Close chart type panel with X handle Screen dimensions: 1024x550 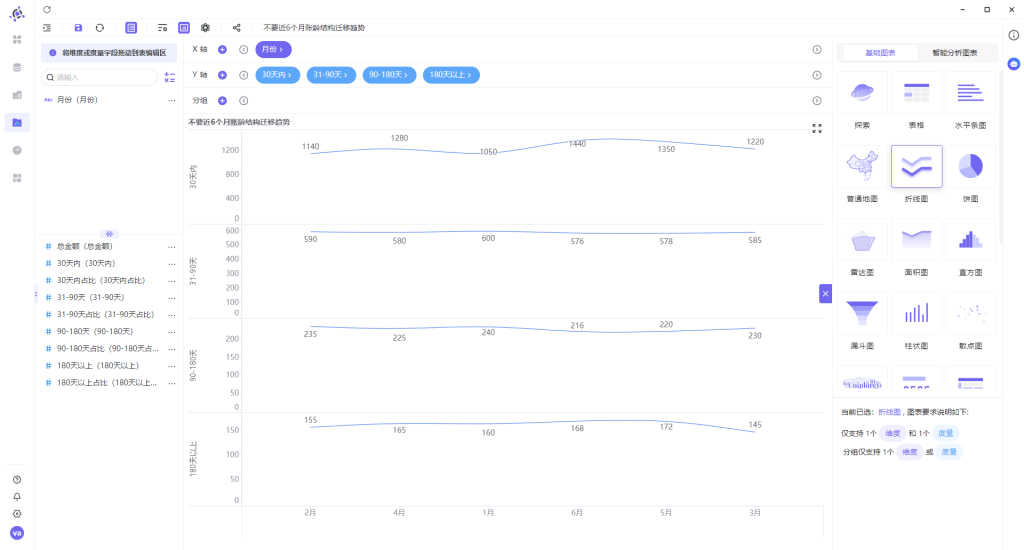[x=825, y=294]
